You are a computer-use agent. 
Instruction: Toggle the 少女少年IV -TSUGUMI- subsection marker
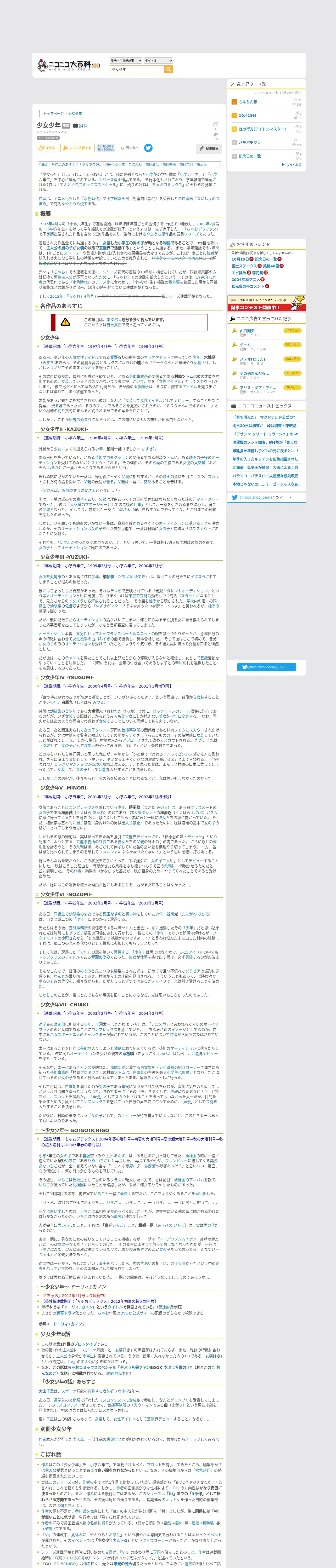pos(37,677)
